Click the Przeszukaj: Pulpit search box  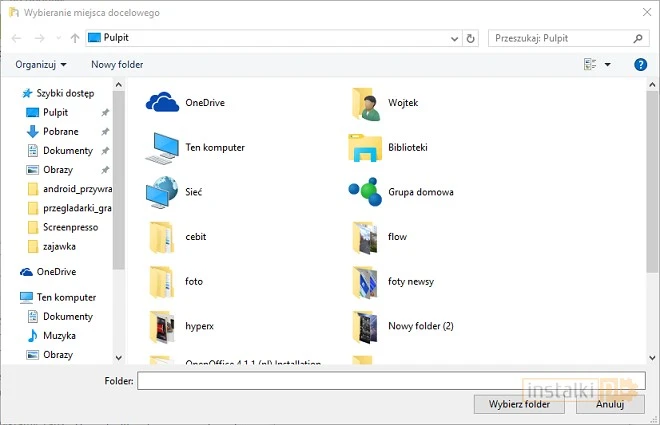coord(564,38)
